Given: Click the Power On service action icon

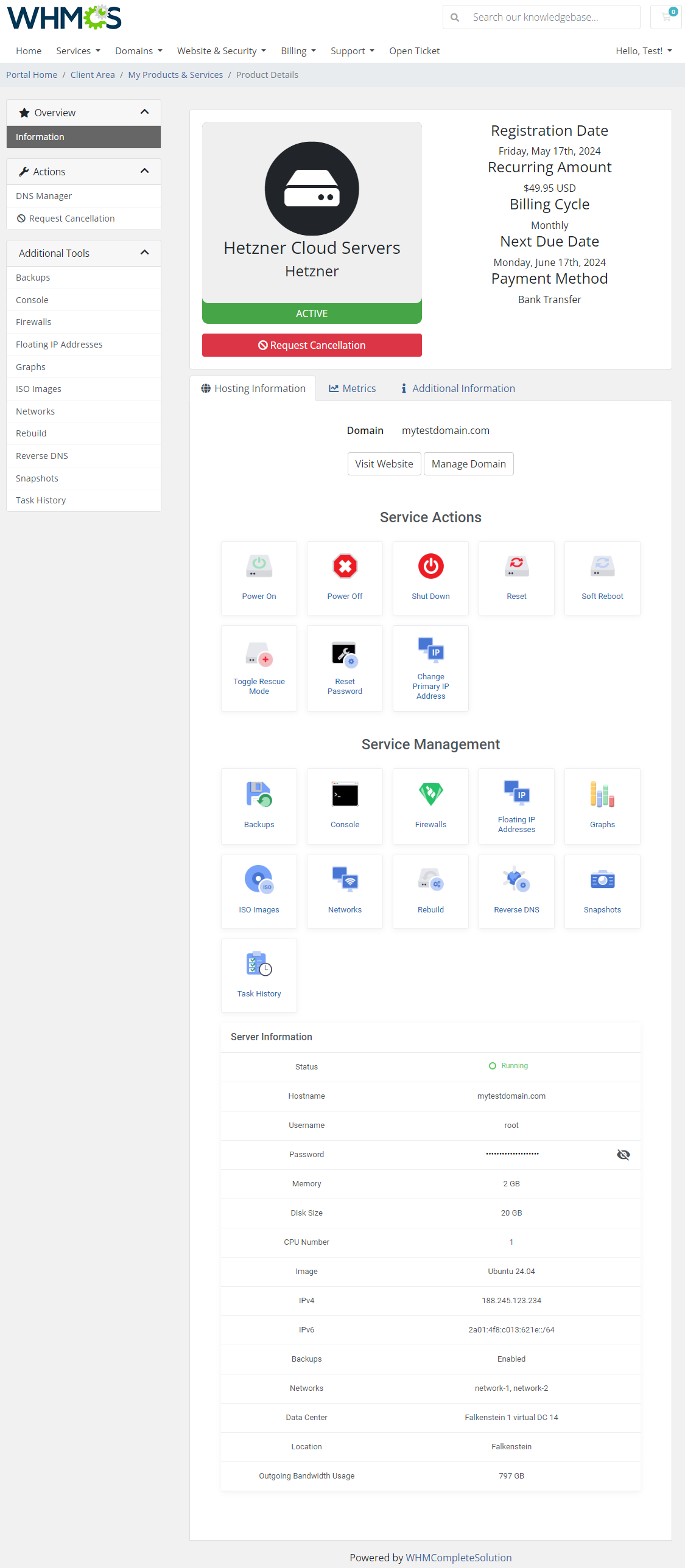Looking at the screenshot, I should 259,567.
